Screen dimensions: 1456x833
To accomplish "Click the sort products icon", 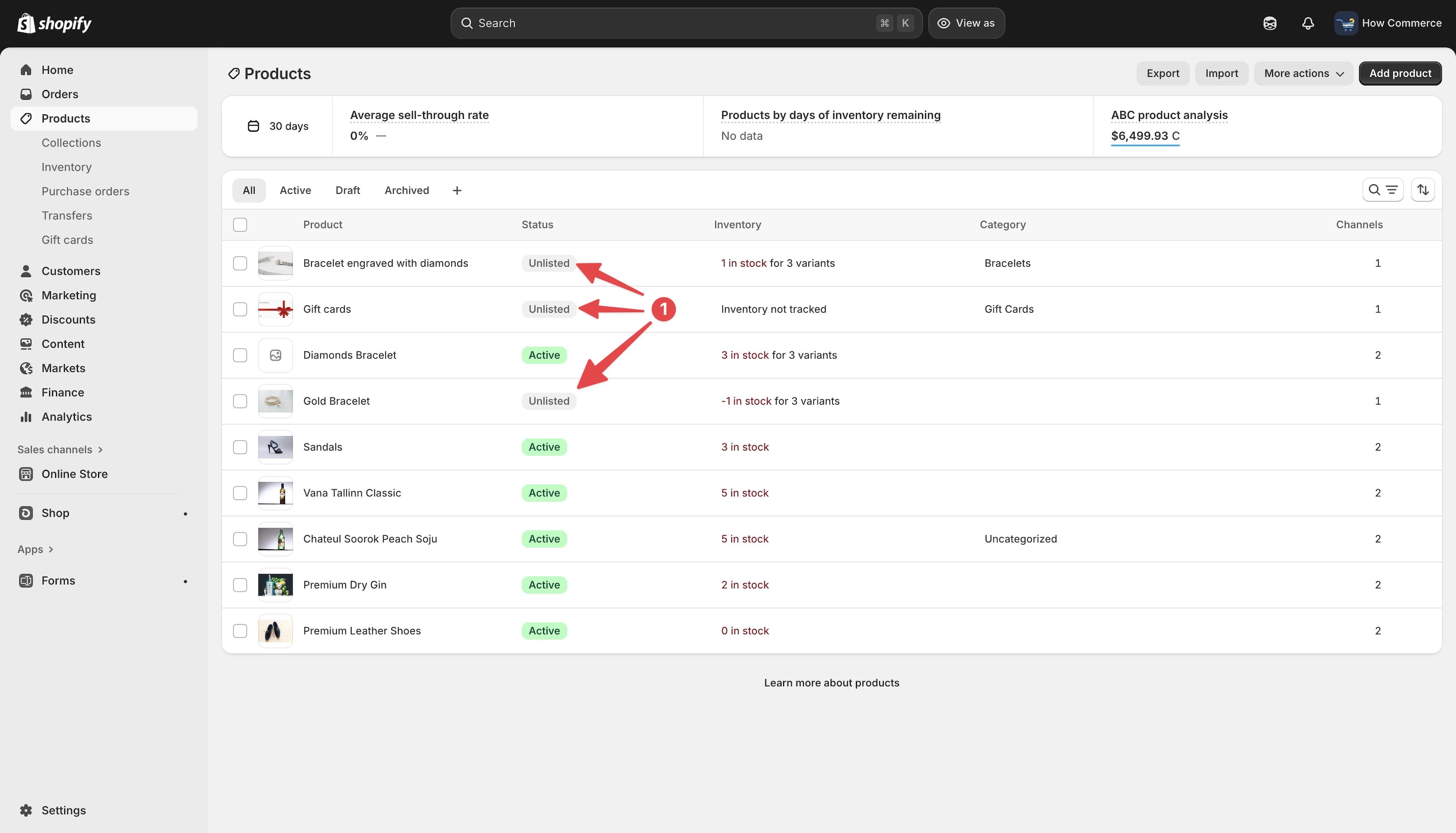I will 1423,190.
